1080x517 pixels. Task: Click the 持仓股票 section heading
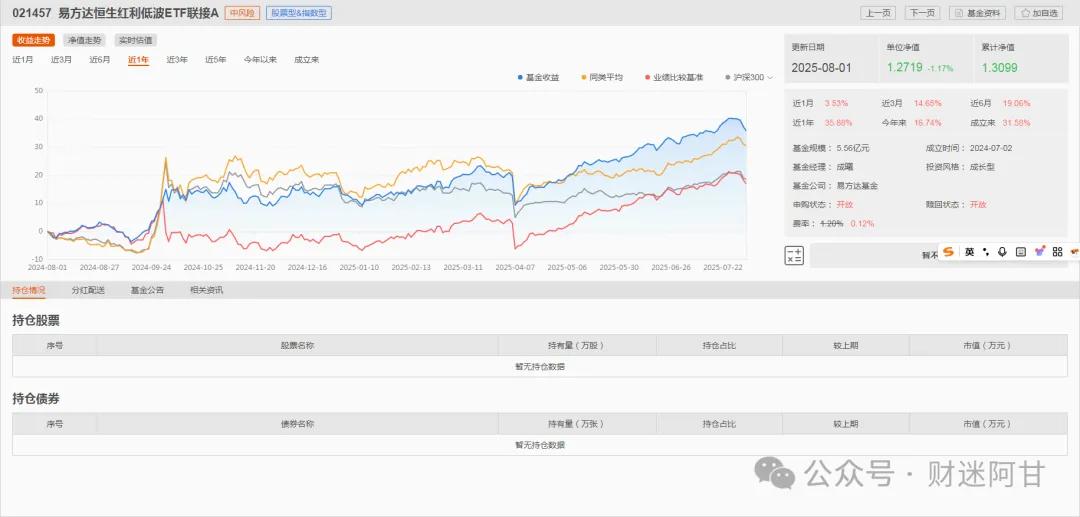tap(36, 321)
